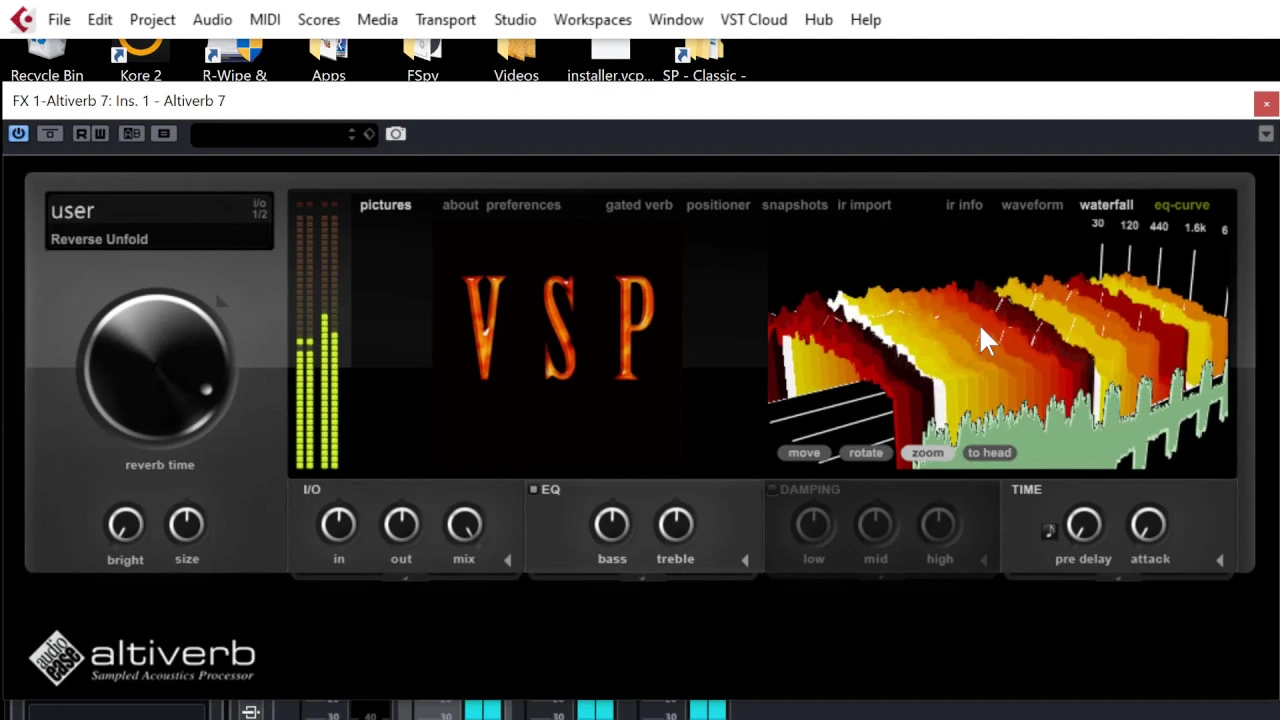Click the bass EQ knob
This screenshot has width=1280, height=720.
pyautogui.click(x=611, y=525)
